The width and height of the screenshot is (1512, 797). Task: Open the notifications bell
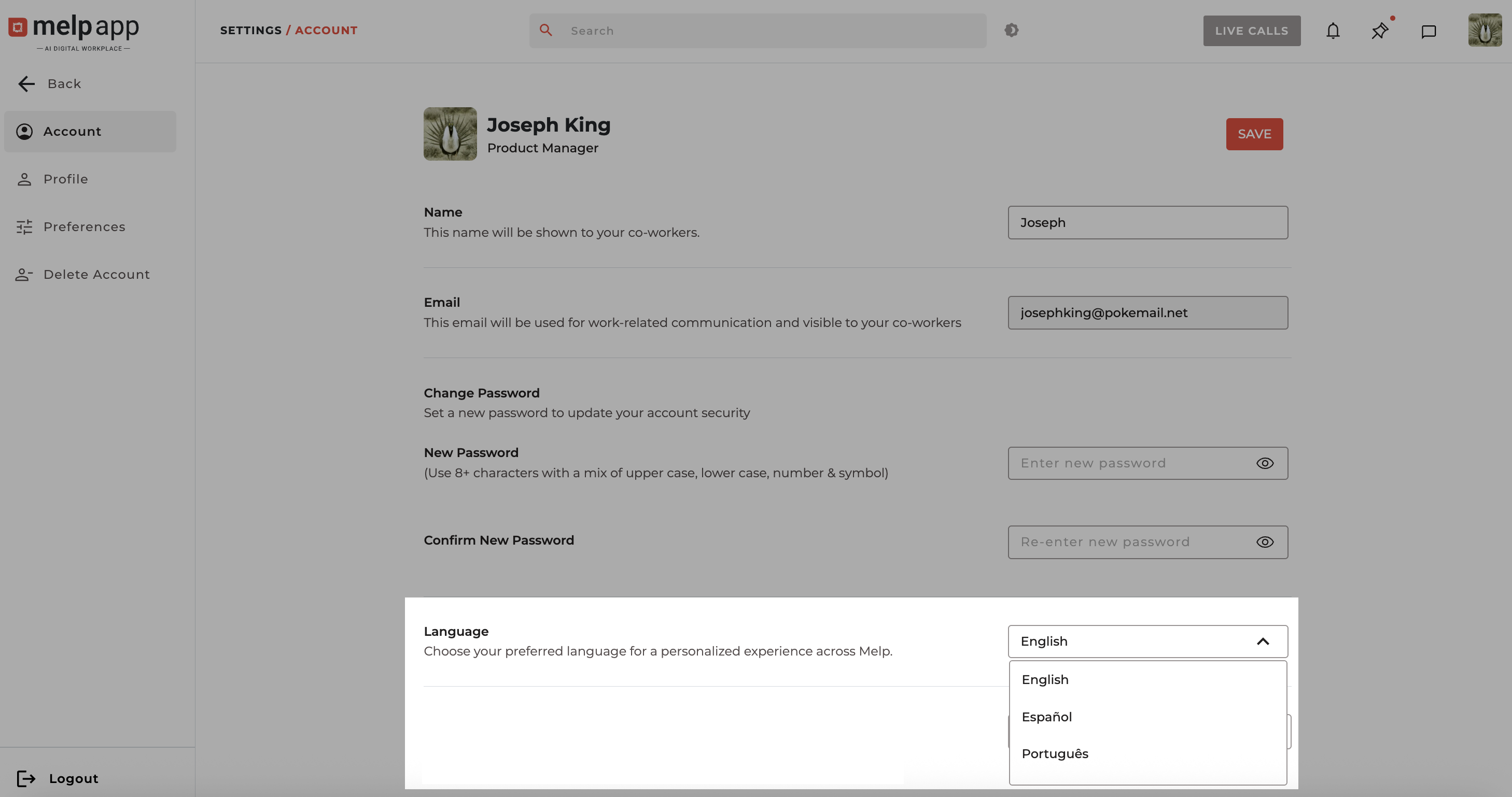[1333, 31]
